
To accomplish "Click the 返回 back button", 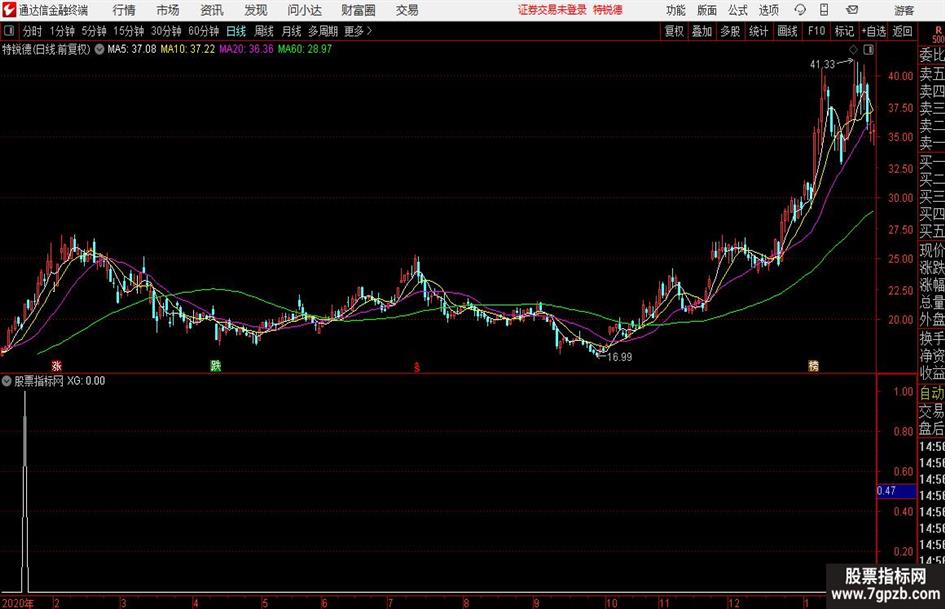I will (903, 31).
